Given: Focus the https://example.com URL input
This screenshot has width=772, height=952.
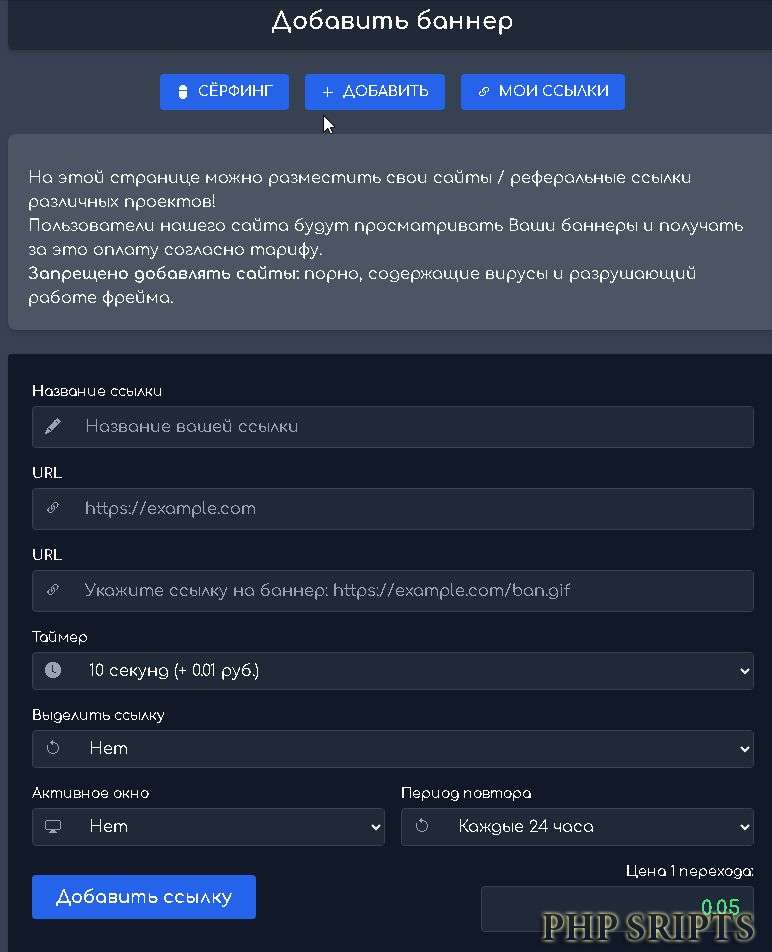Looking at the screenshot, I should pyautogui.click(x=393, y=509).
